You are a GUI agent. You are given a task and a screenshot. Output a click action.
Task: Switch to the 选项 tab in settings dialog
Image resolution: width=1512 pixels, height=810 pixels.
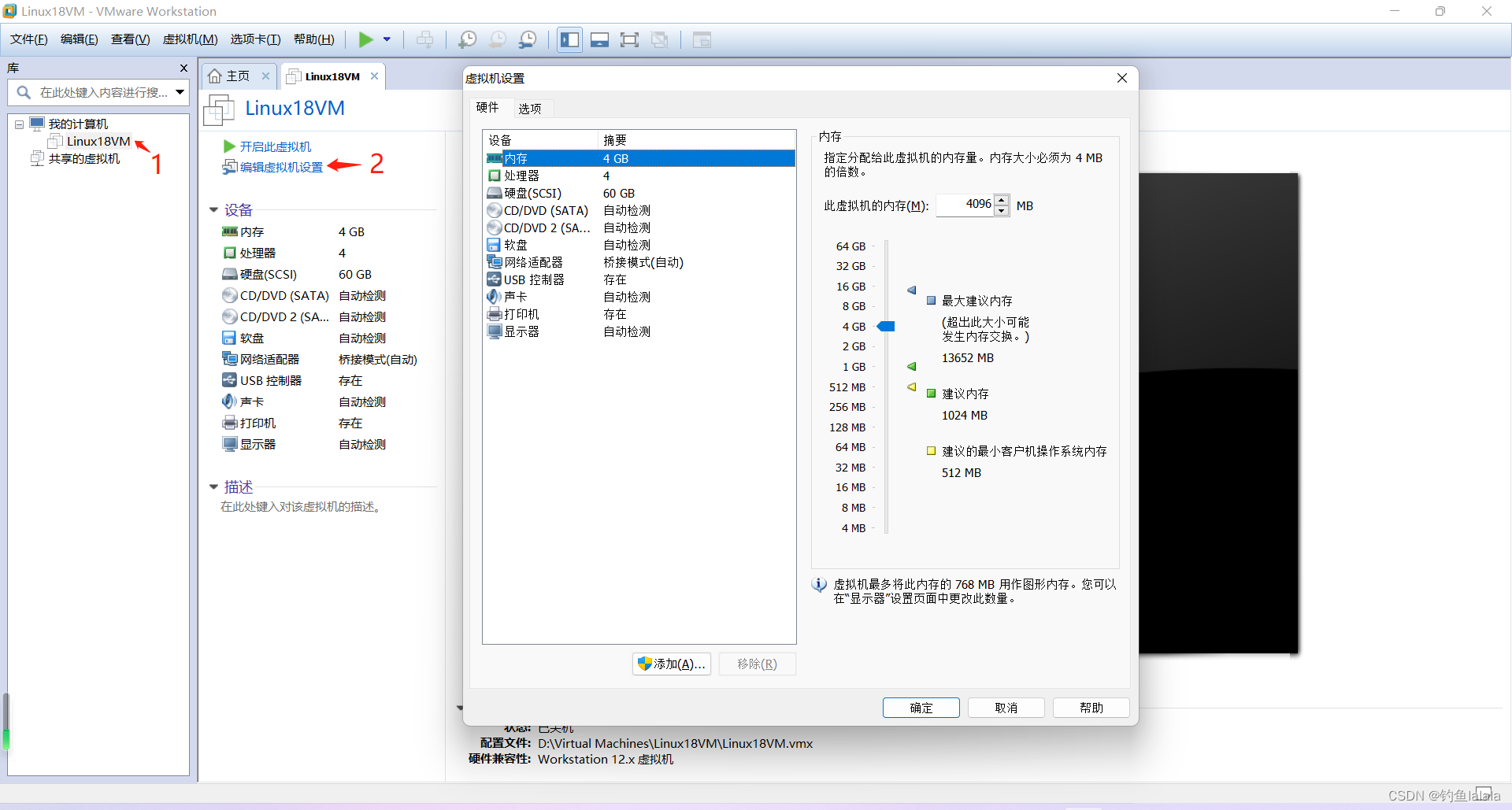(530, 108)
